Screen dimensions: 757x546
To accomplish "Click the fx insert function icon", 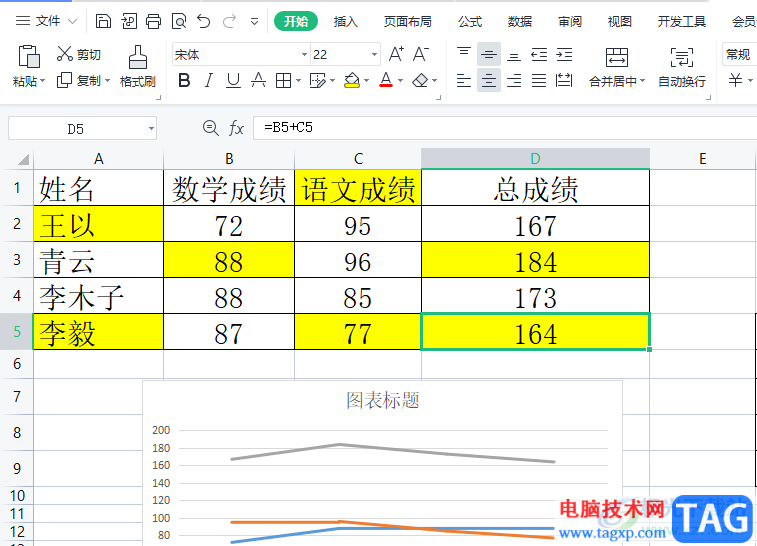I will click(x=236, y=128).
